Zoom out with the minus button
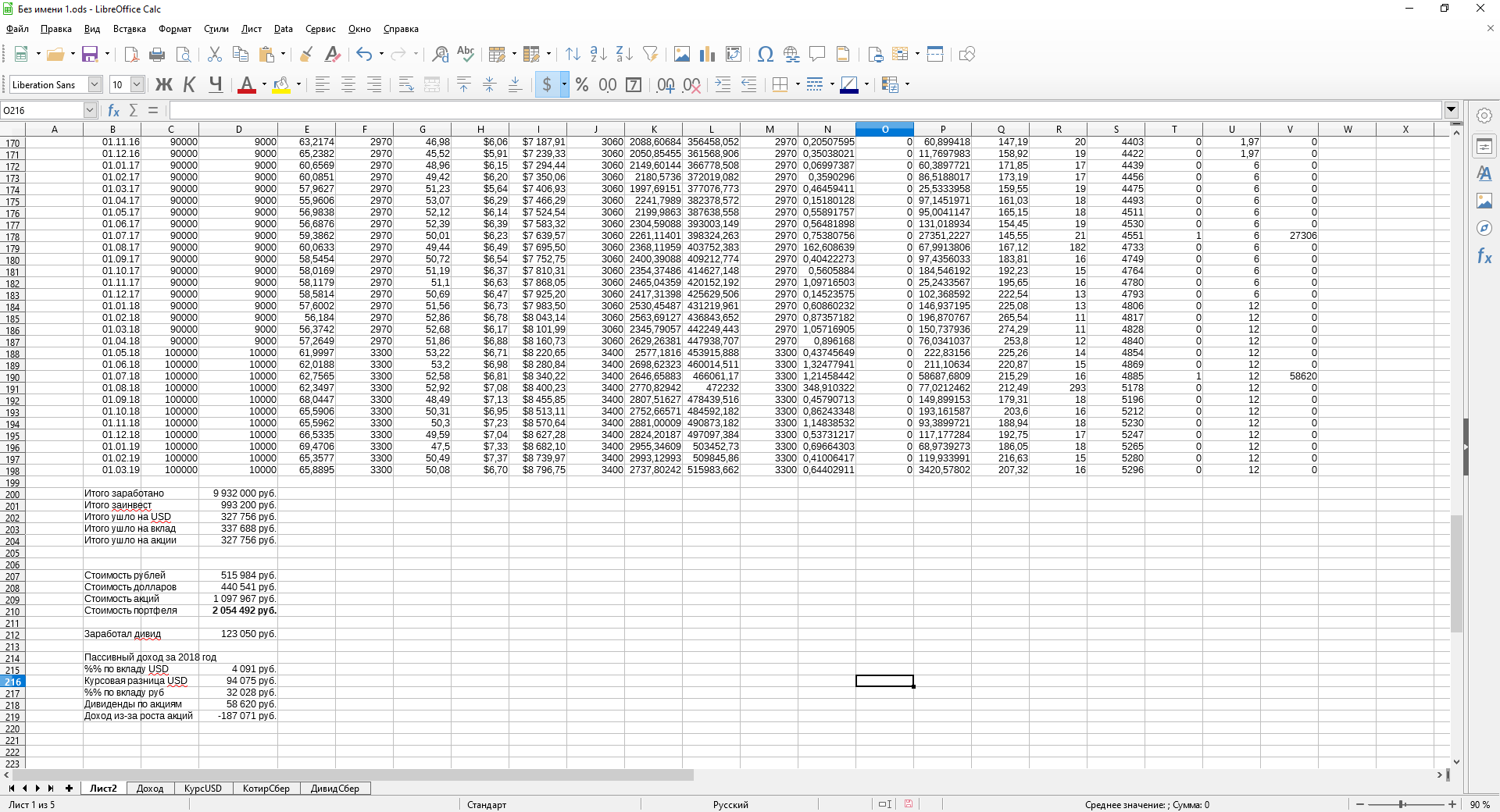 pos(1360,804)
